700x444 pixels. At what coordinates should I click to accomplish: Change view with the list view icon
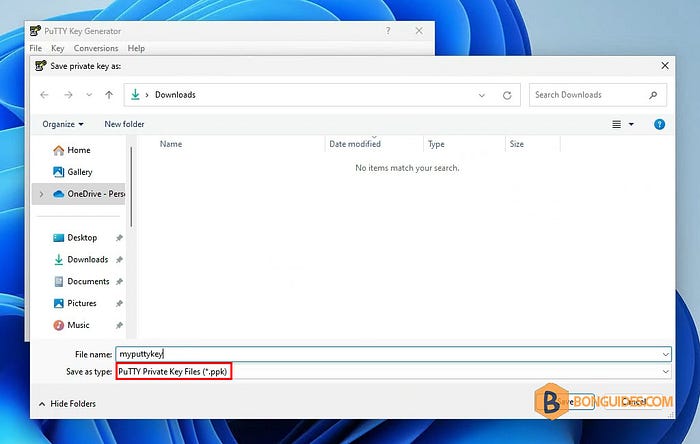click(617, 124)
